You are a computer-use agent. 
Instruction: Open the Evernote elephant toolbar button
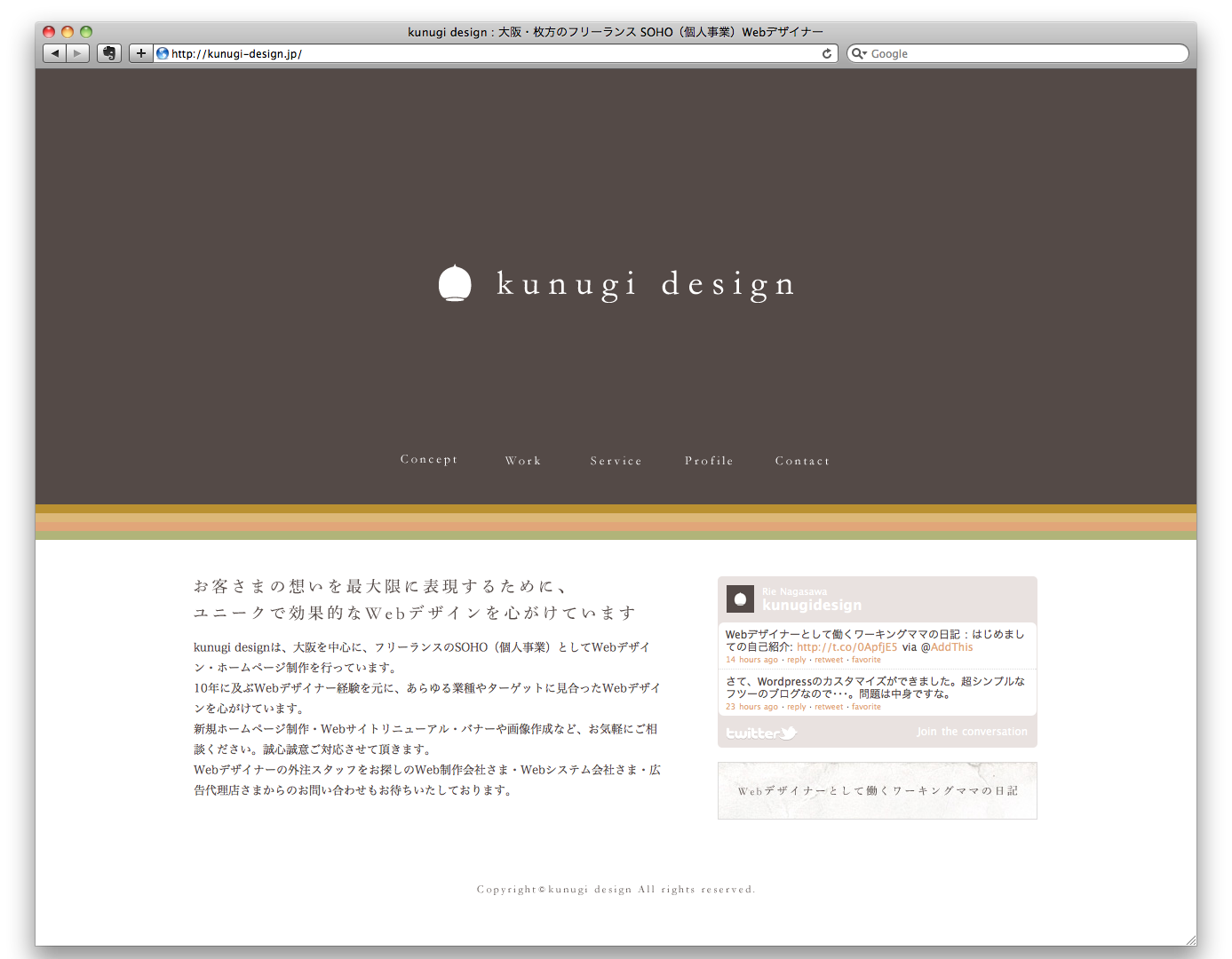[109, 53]
